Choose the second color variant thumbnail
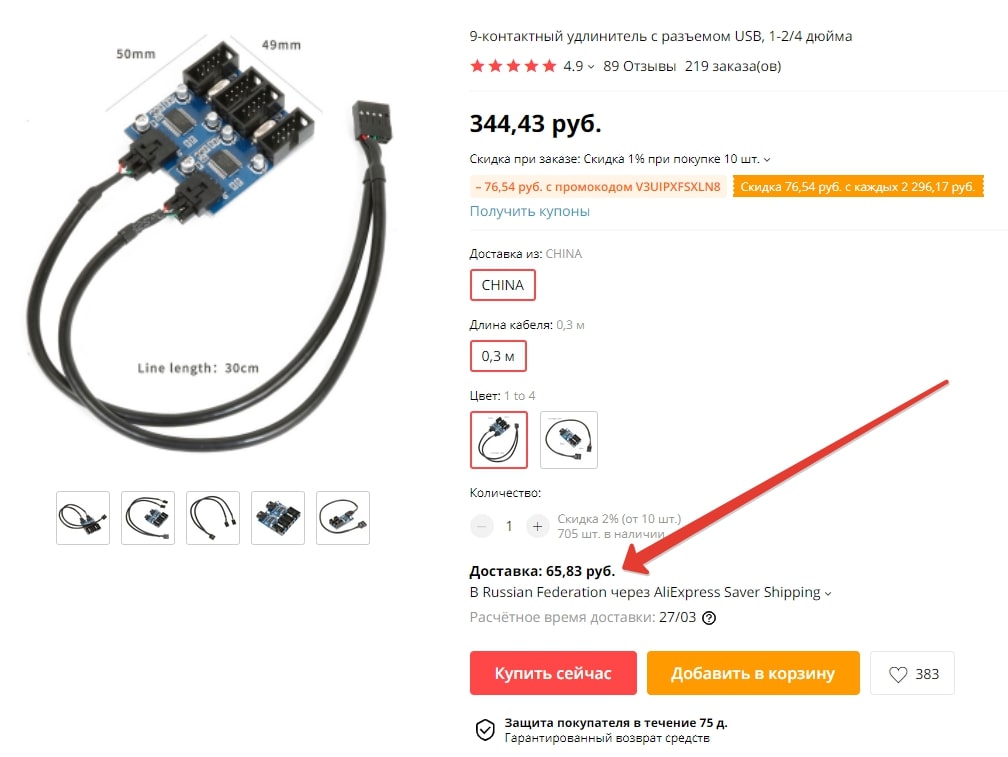The width and height of the screenshot is (1008, 757). 569,440
